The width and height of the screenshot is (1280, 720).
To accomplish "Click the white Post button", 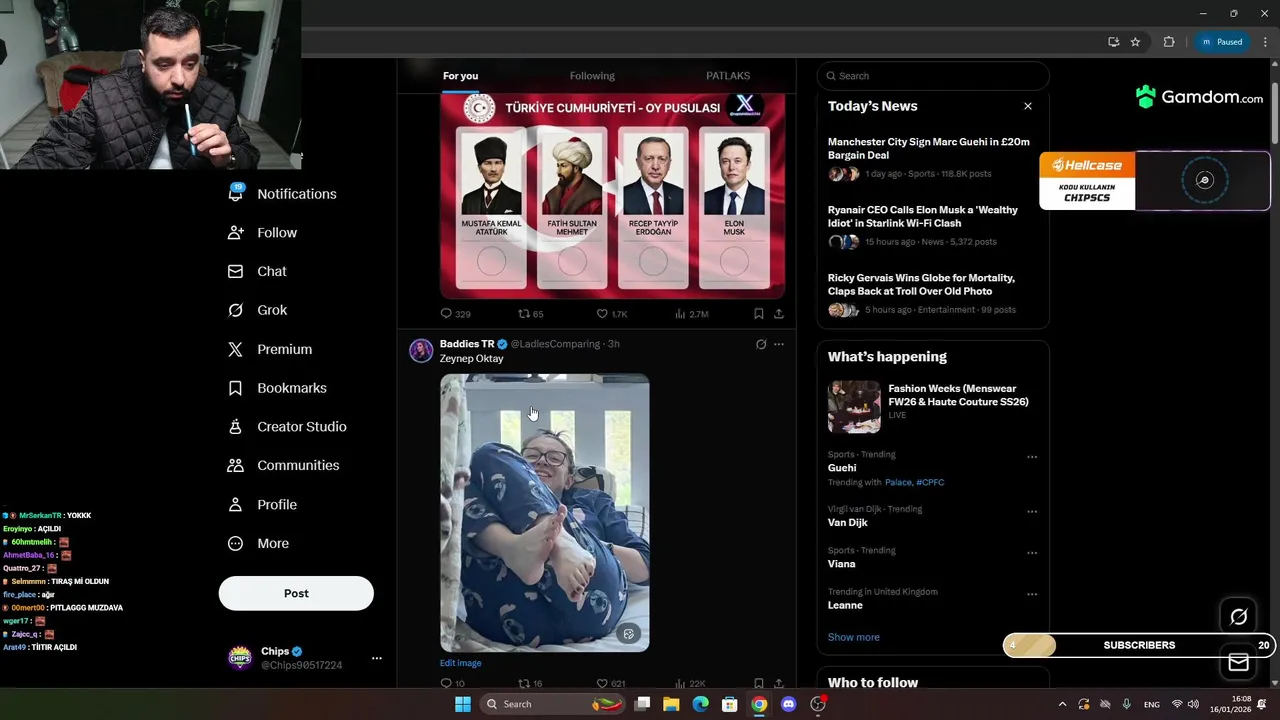I will tap(296, 593).
